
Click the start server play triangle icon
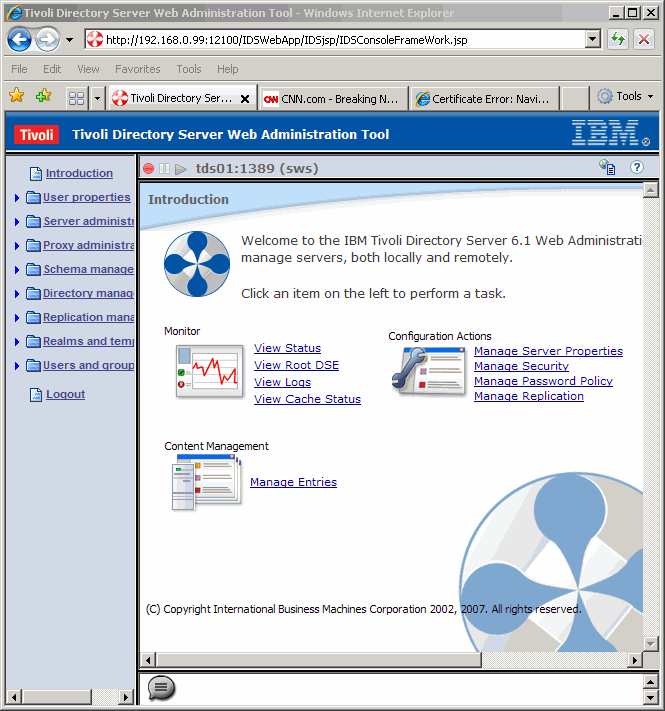(181, 169)
